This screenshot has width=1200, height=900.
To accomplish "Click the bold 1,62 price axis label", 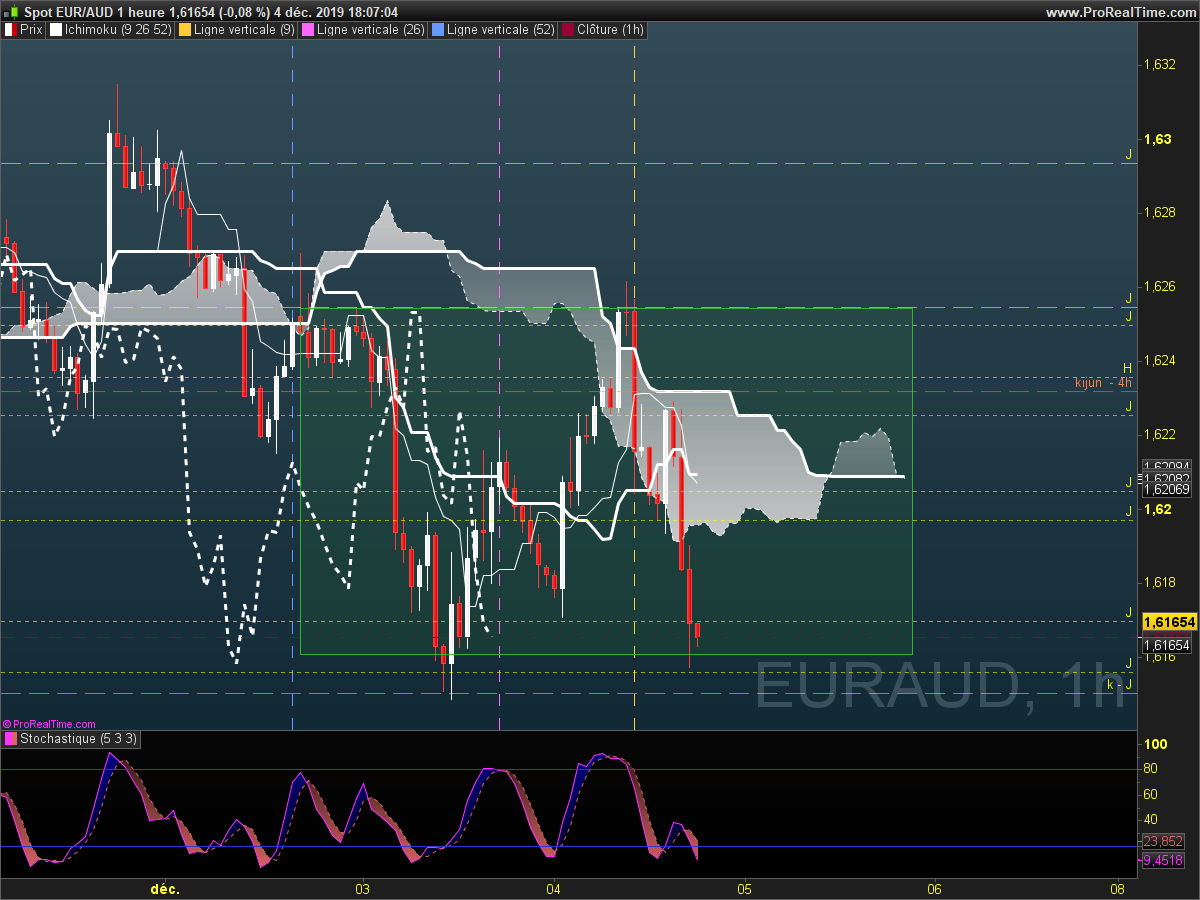I will point(1157,508).
